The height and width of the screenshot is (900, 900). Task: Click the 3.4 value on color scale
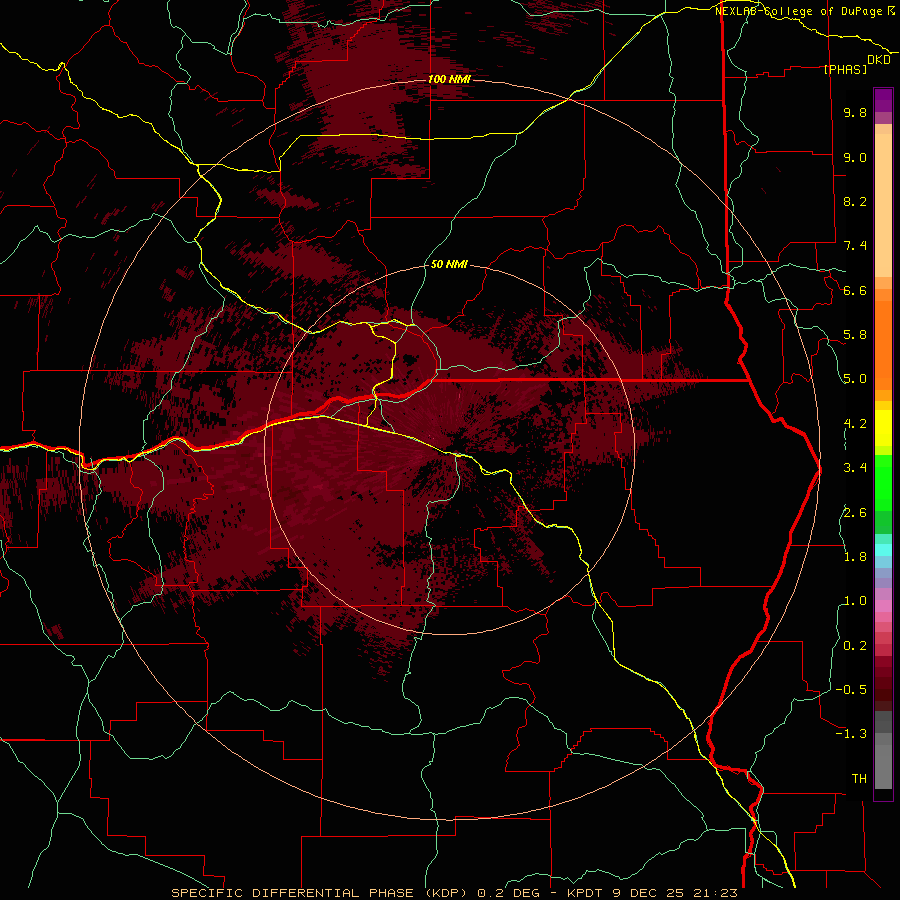(x=855, y=468)
